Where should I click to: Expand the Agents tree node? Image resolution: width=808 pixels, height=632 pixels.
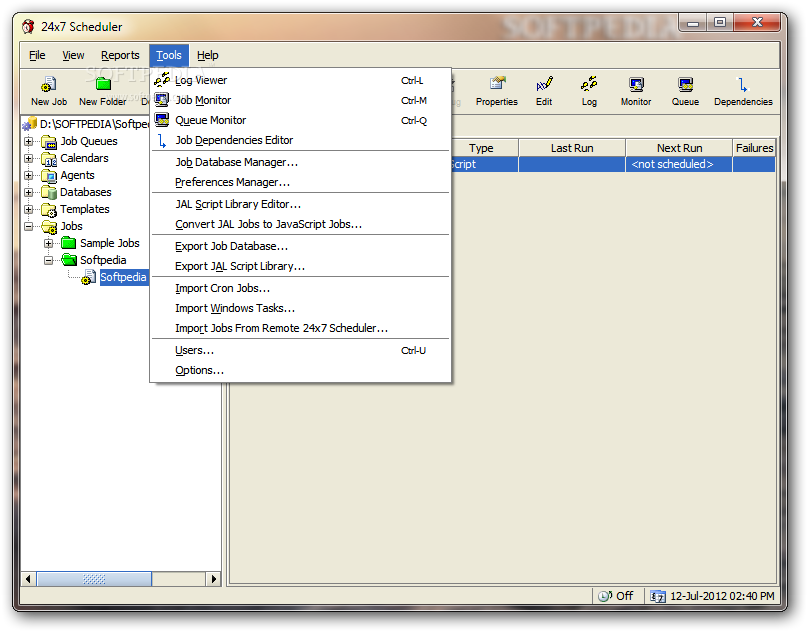click(28, 175)
